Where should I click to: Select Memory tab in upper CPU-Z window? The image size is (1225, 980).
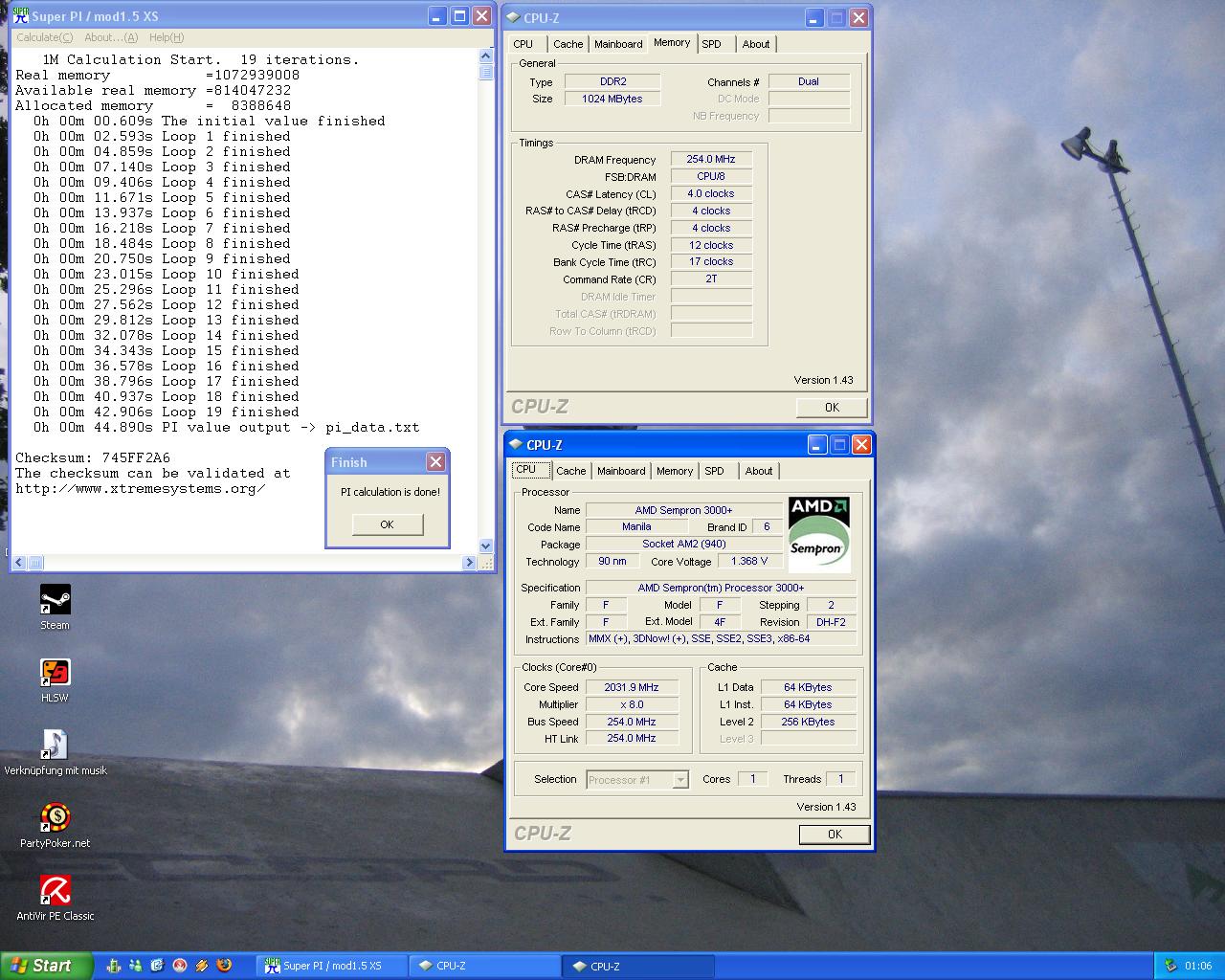[672, 43]
